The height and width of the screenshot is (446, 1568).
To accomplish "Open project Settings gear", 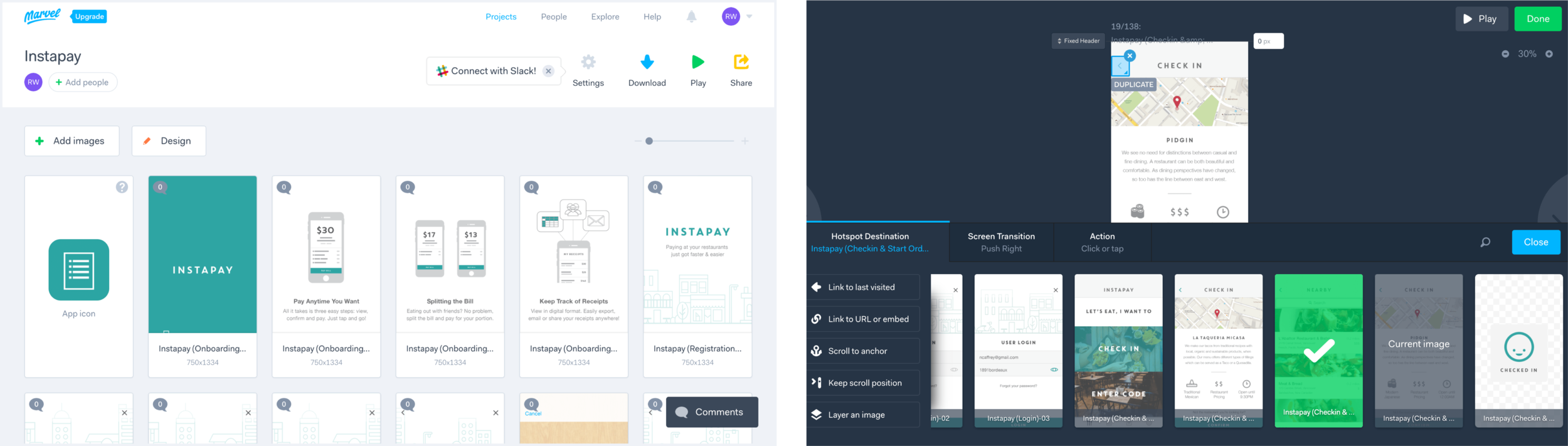I will (588, 71).
